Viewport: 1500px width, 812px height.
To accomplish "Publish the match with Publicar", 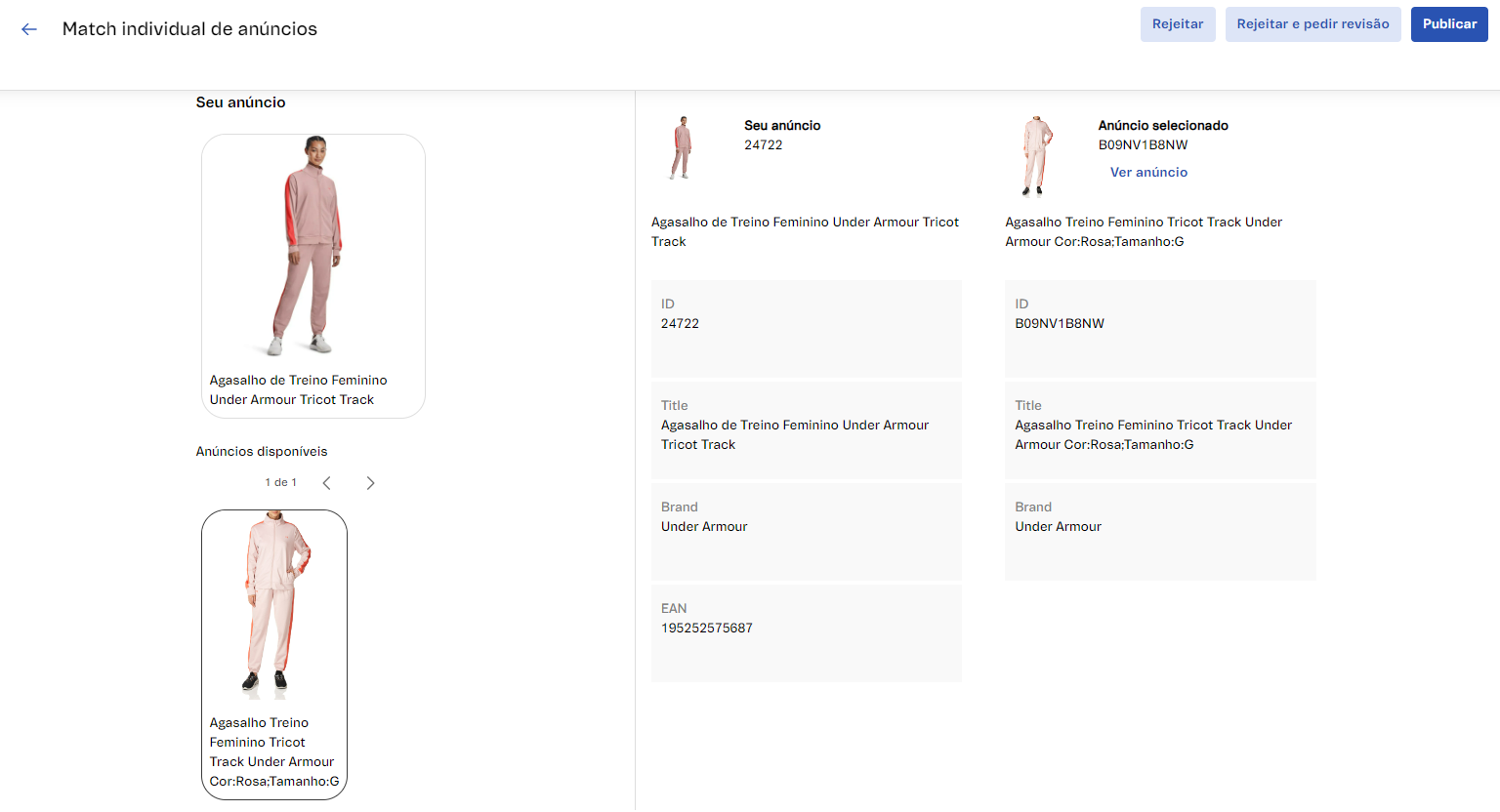I will click(x=1448, y=24).
